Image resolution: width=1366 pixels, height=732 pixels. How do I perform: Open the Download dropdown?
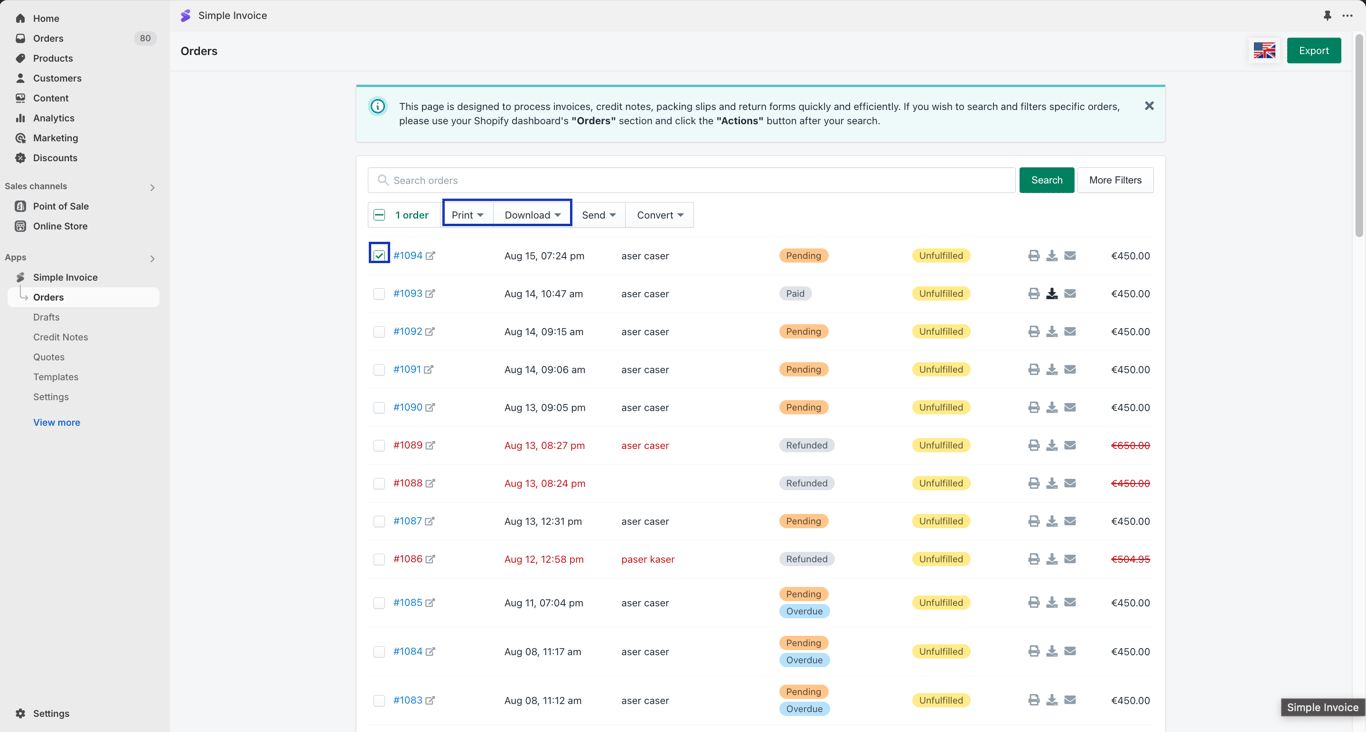click(532, 215)
